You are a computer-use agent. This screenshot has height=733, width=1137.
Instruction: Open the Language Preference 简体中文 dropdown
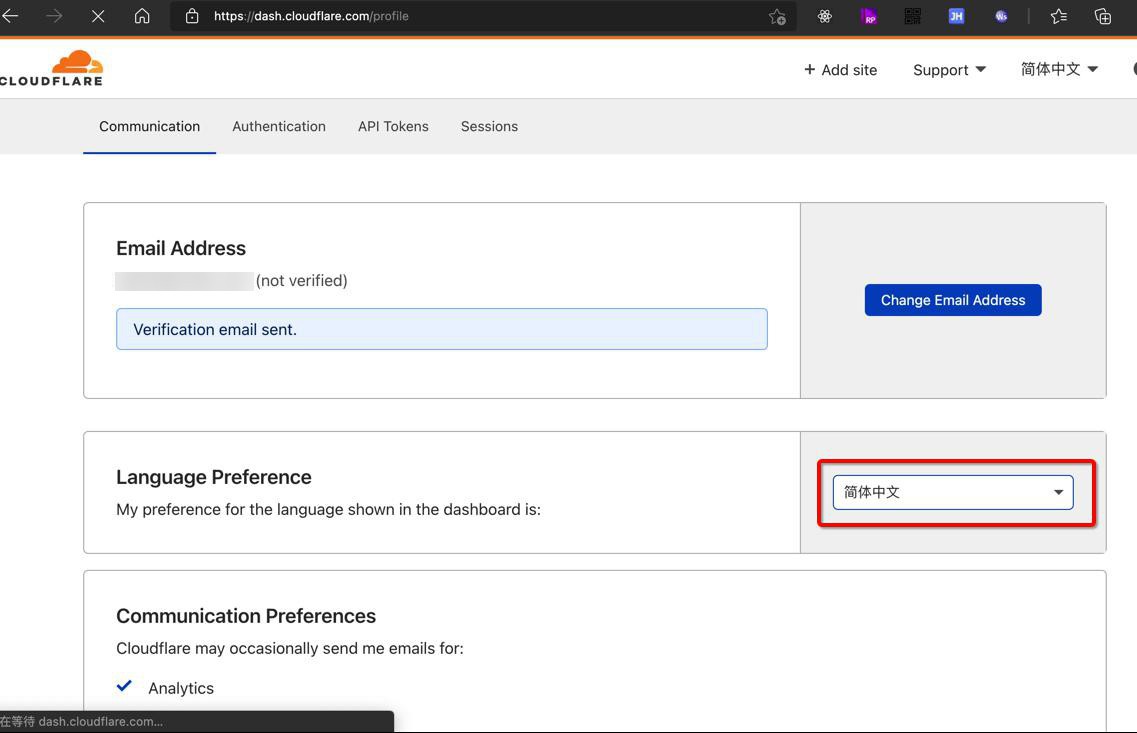coord(953,492)
